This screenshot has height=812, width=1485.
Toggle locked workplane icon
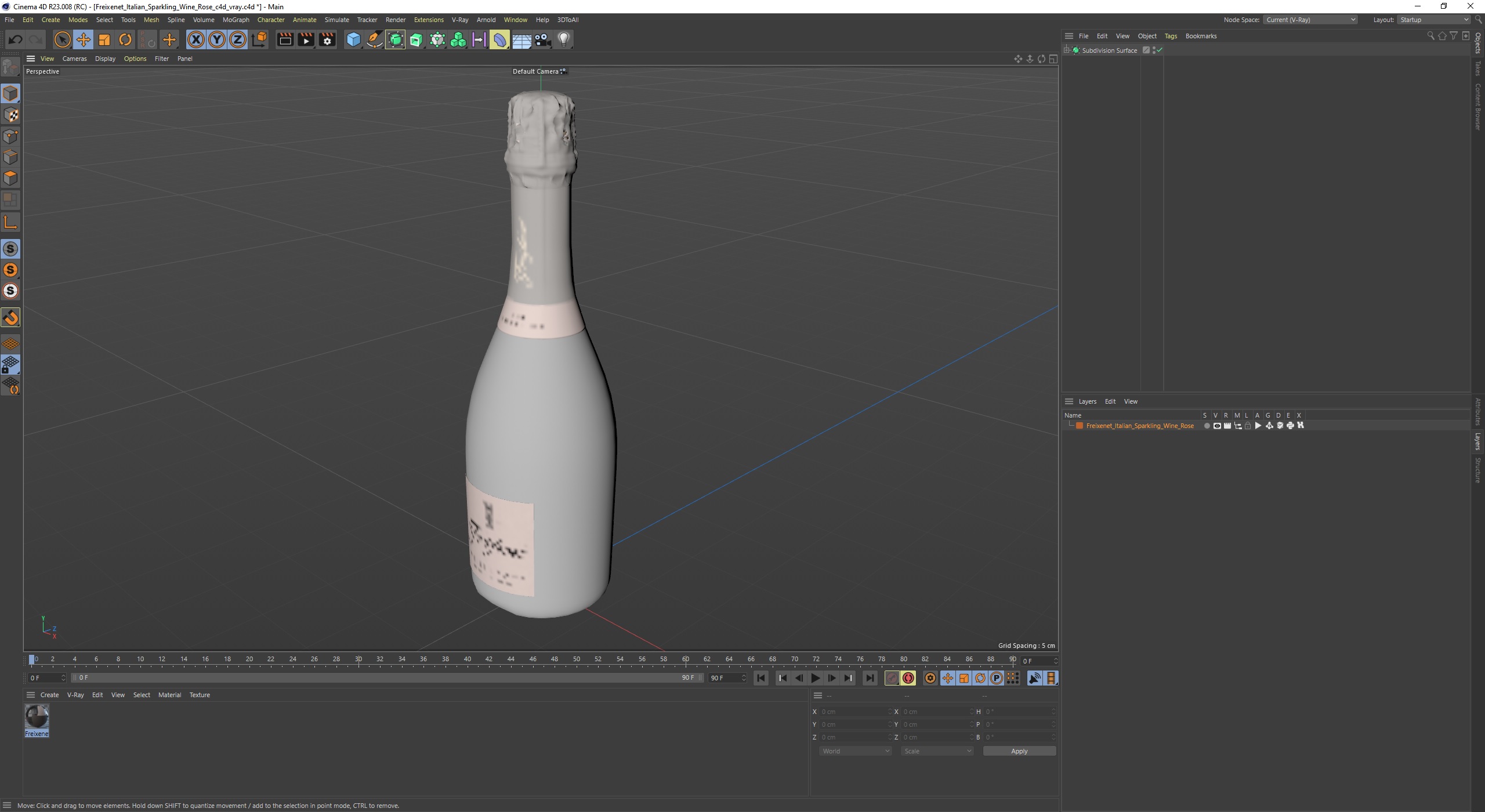[10, 365]
